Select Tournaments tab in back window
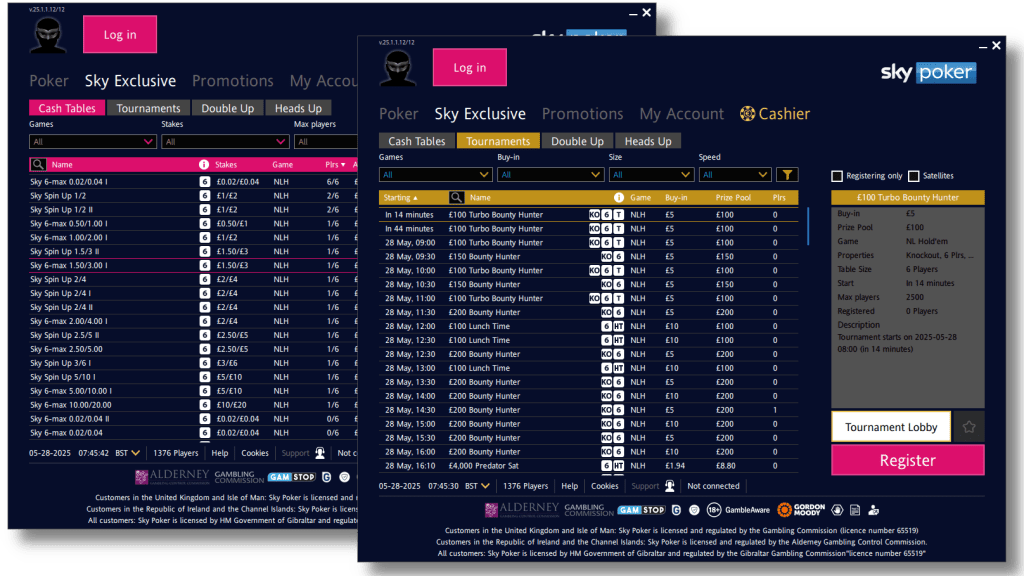Viewport: 1024px width, 576px height. [148, 108]
